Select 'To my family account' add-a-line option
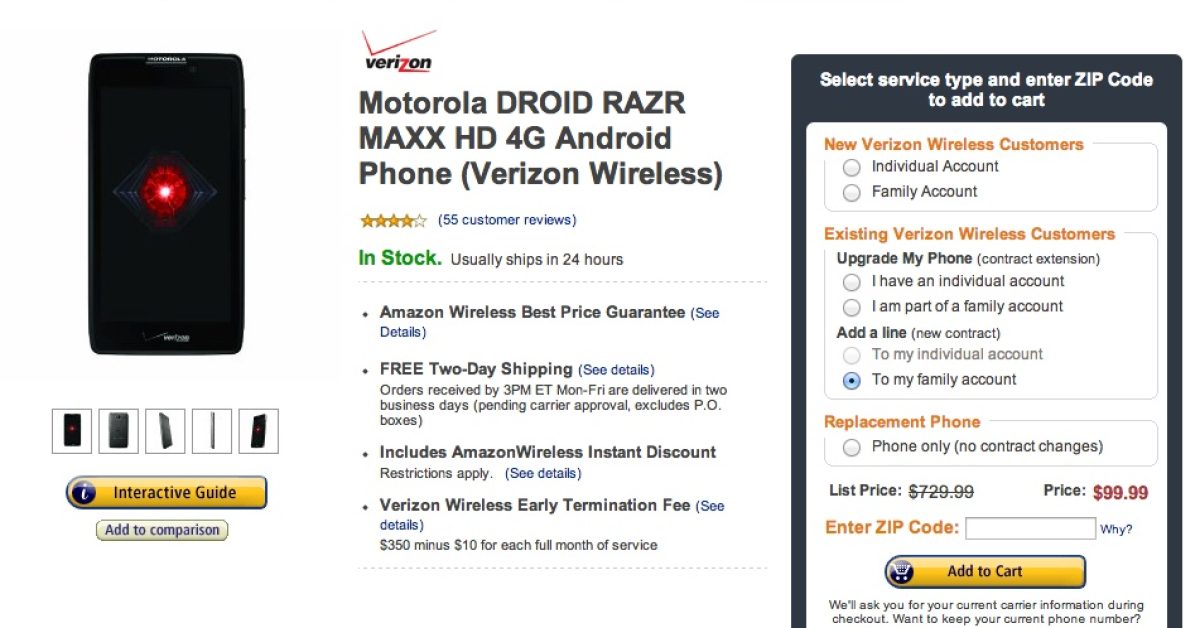 852,380
